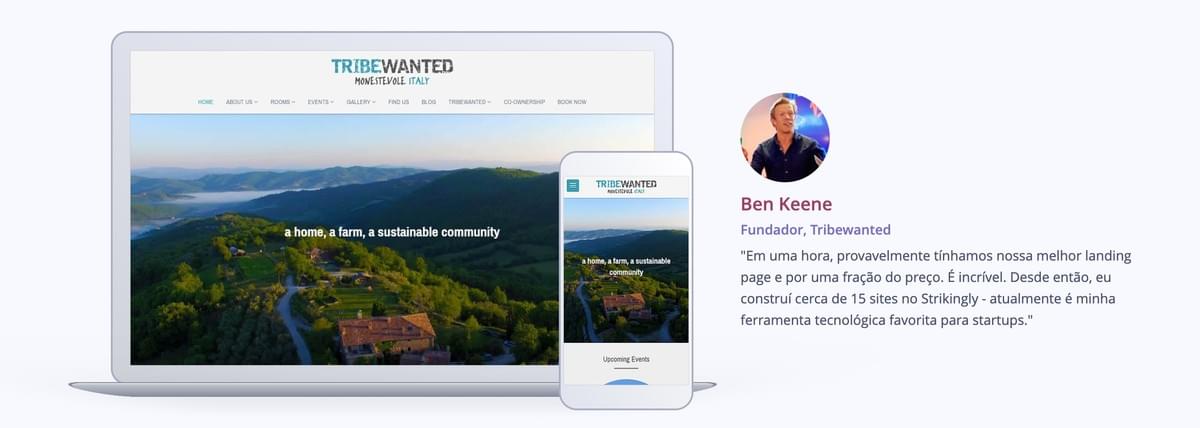Expand the Gallery dropdown menu
The image size is (1200, 428).
(361, 102)
